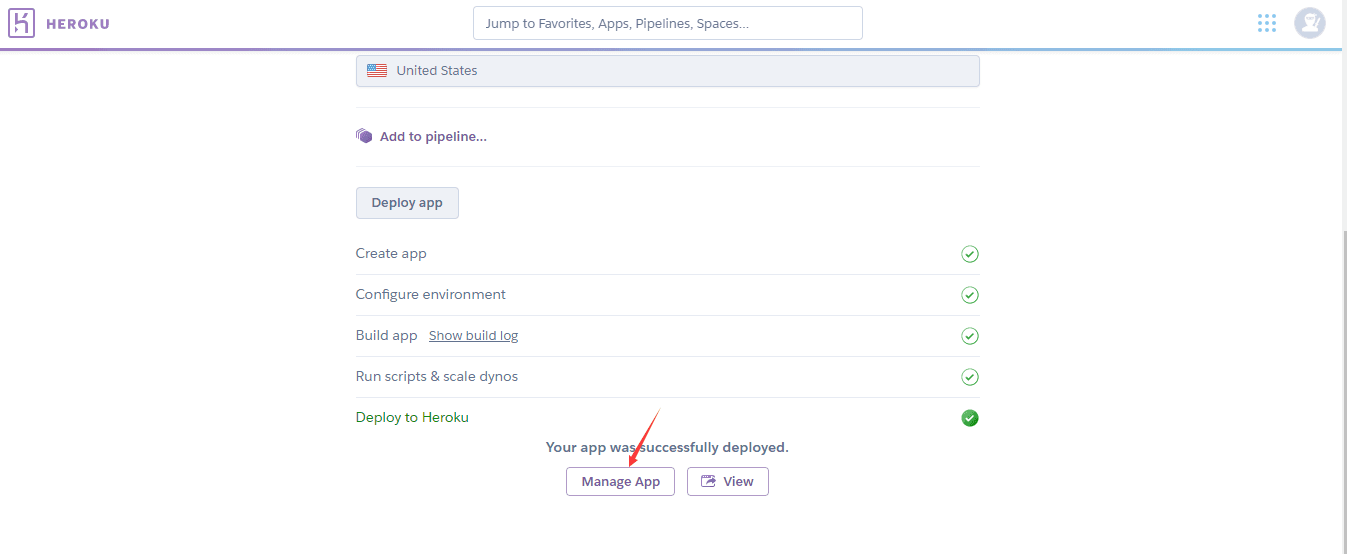This screenshot has height=554, width=1347.
Task: Open the apps grid menu icon
Action: pyautogui.click(x=1267, y=23)
